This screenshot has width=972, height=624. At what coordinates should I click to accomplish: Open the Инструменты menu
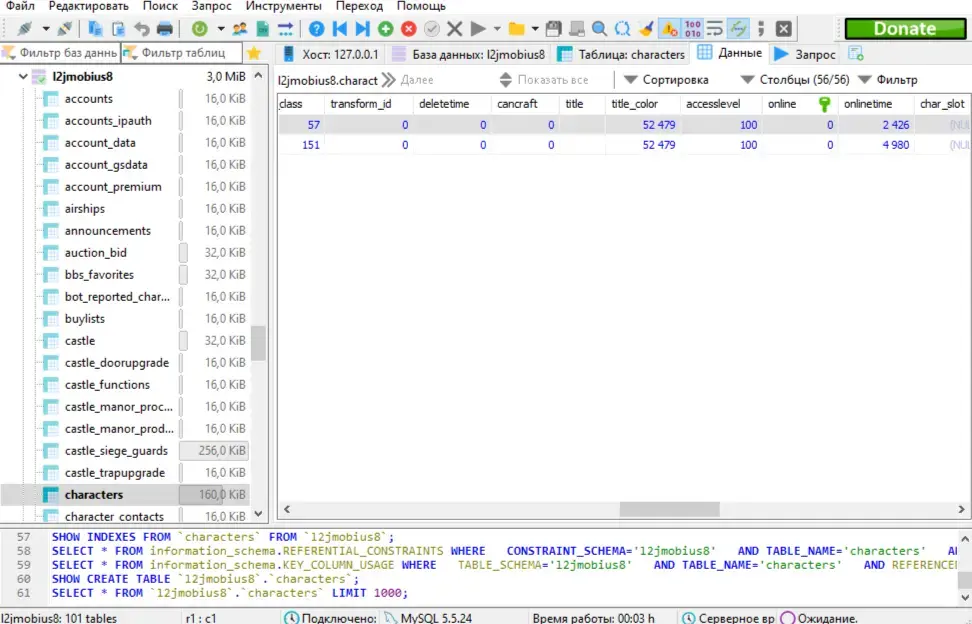[x=283, y=6]
